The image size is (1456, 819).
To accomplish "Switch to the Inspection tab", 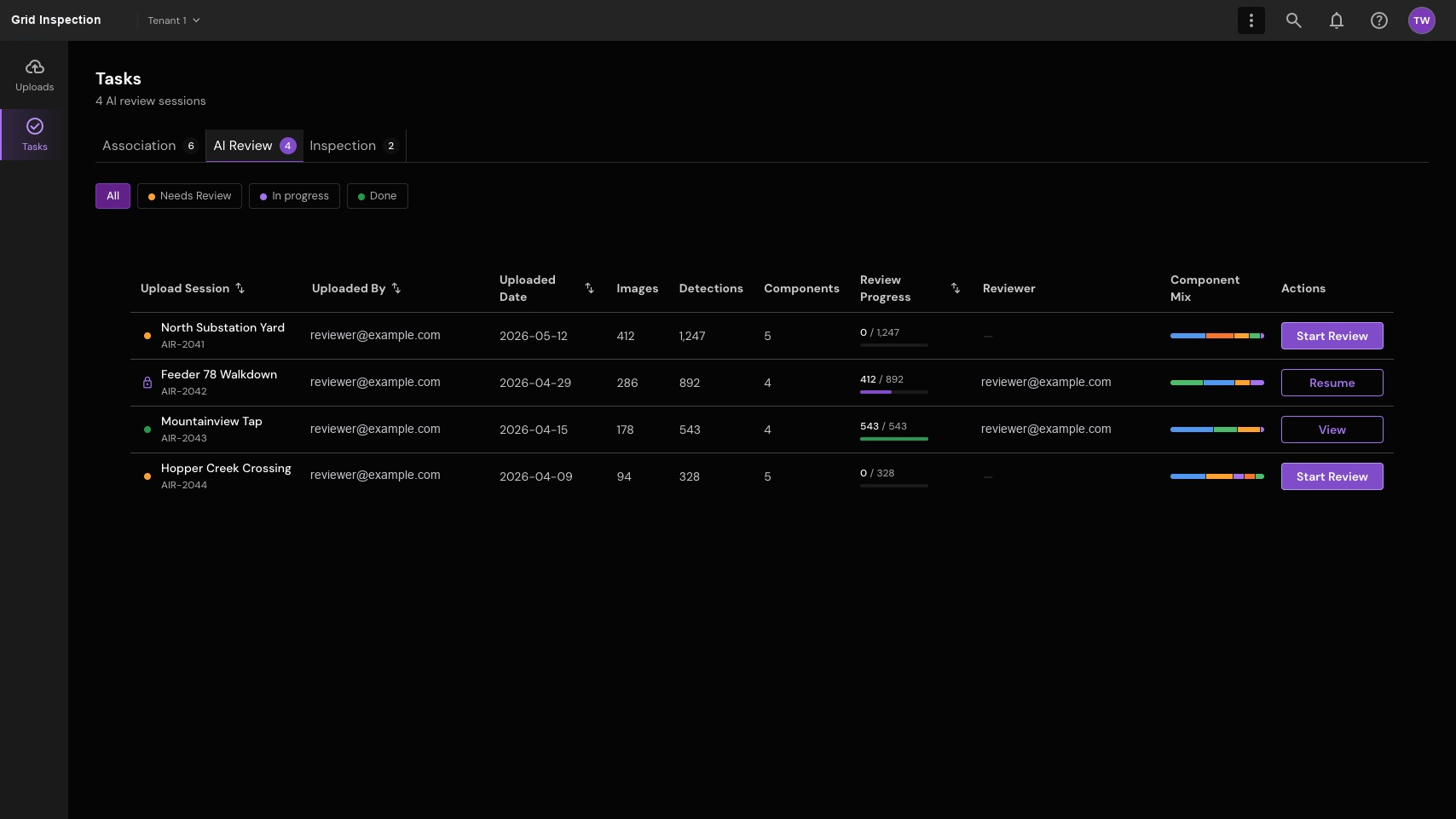I will [x=354, y=146].
